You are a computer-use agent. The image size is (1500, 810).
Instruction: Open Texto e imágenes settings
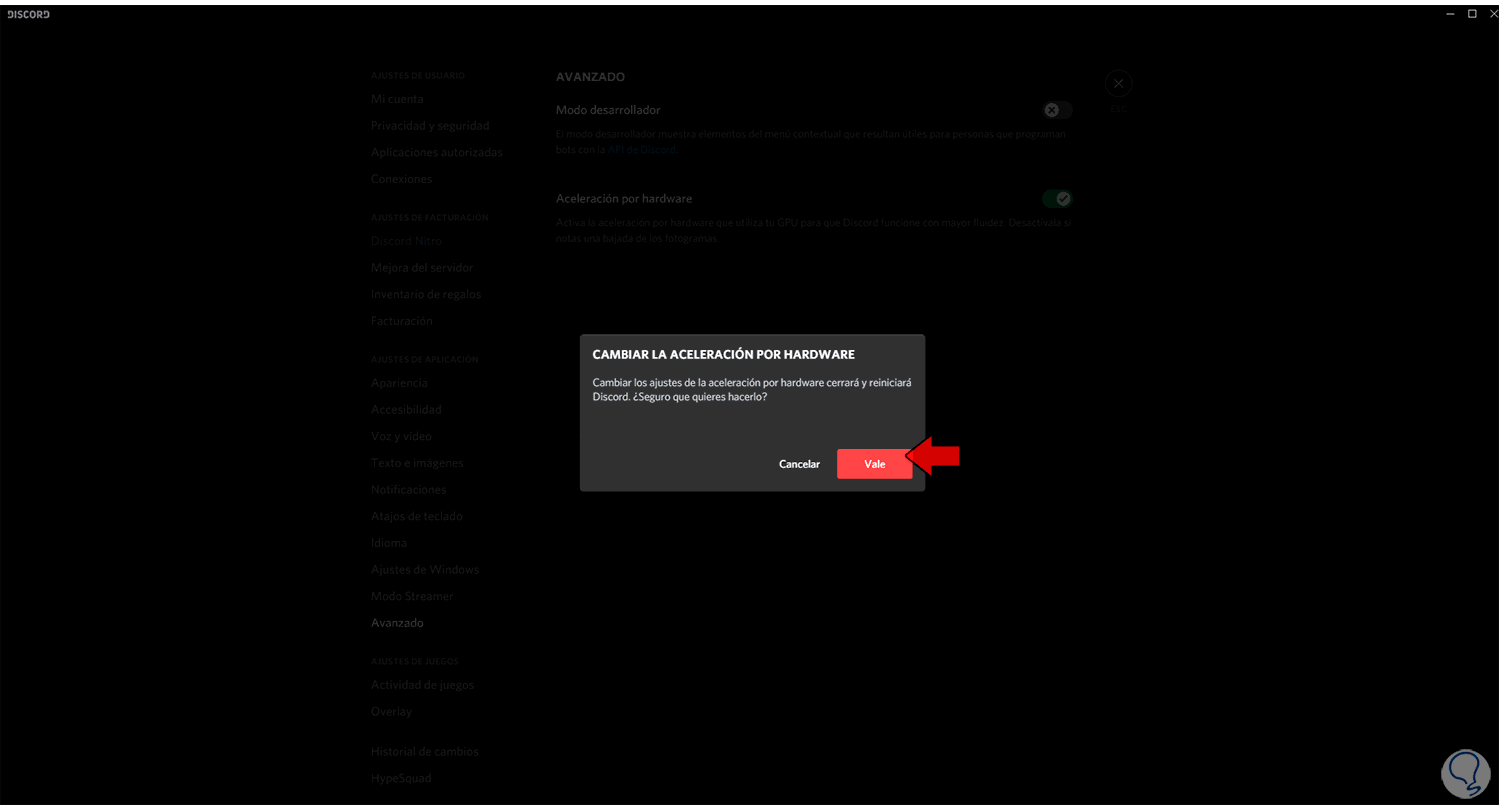click(x=417, y=463)
